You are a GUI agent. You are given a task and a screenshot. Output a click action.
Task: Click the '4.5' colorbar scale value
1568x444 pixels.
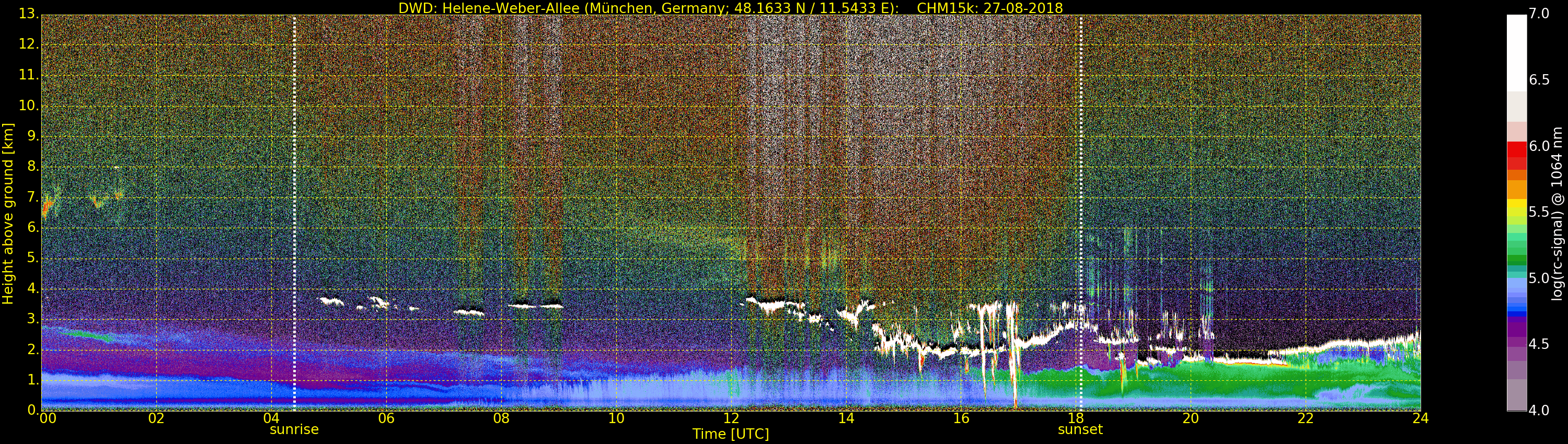pos(1539,344)
